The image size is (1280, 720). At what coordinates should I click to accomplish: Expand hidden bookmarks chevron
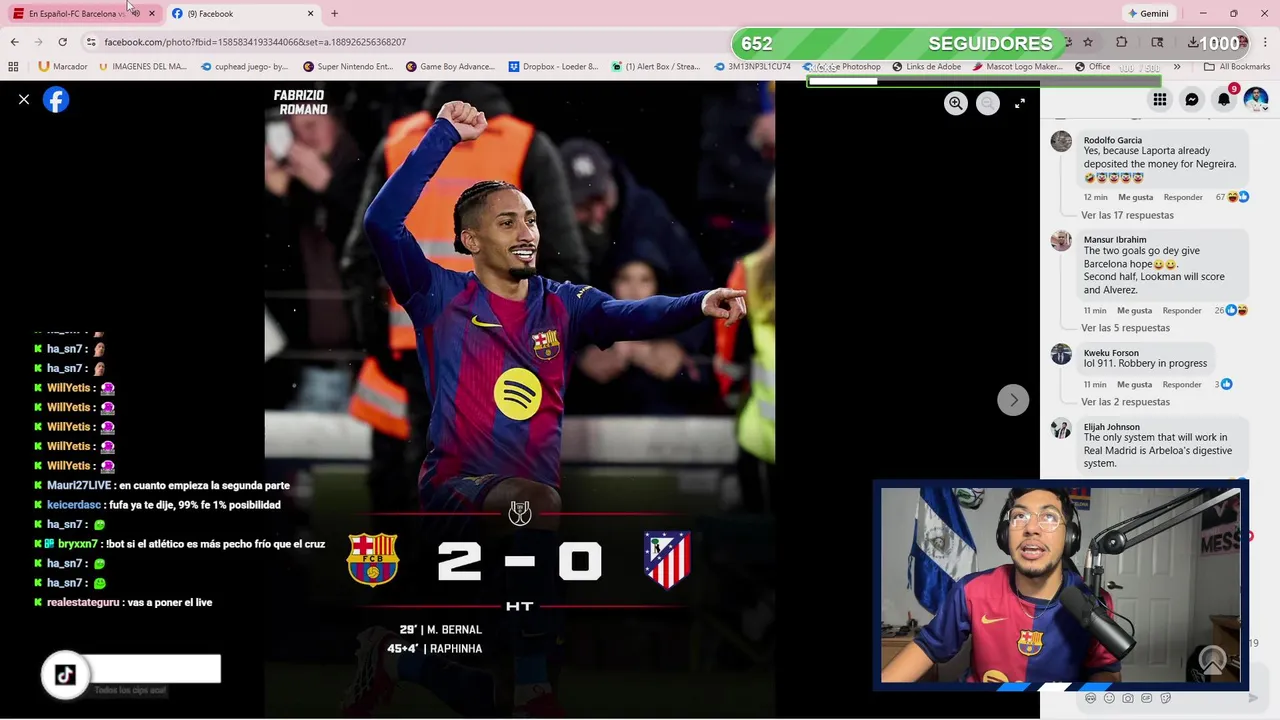(x=1177, y=67)
